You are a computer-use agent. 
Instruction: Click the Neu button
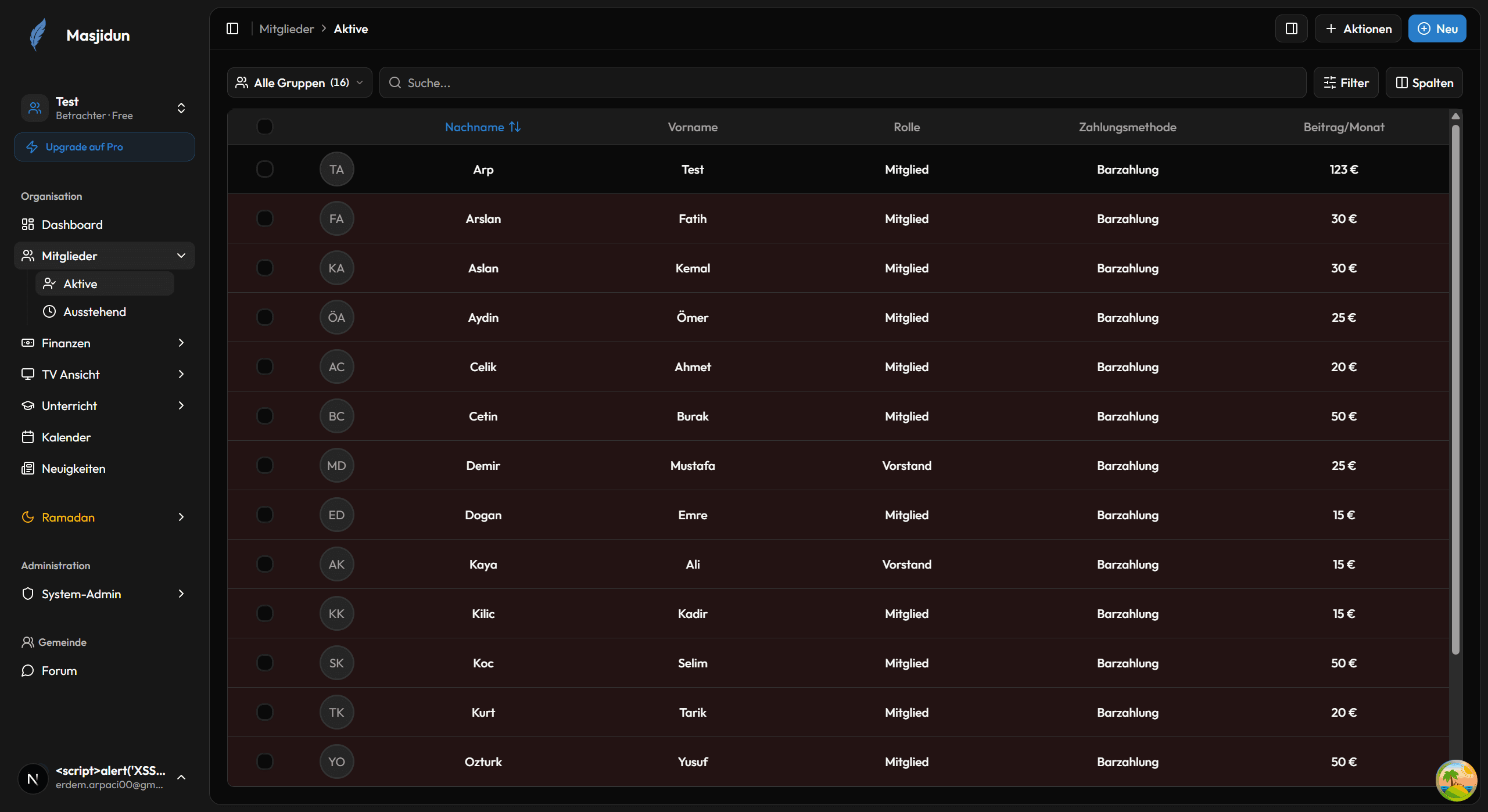1436,28
